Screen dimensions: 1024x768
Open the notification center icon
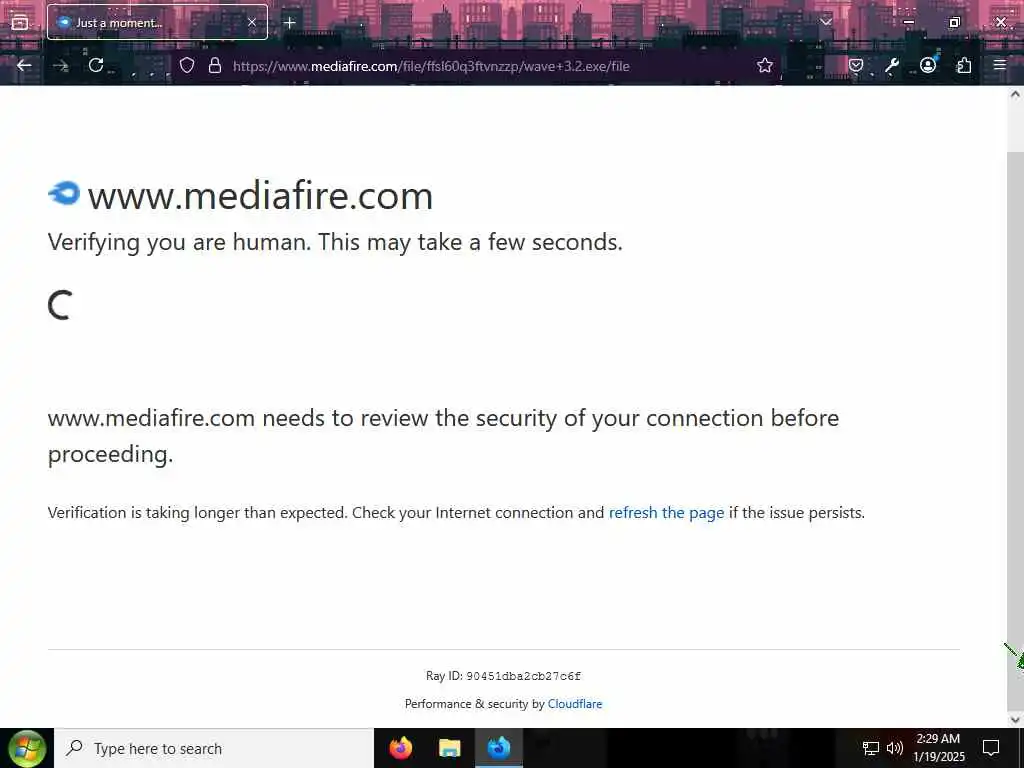tap(991, 748)
